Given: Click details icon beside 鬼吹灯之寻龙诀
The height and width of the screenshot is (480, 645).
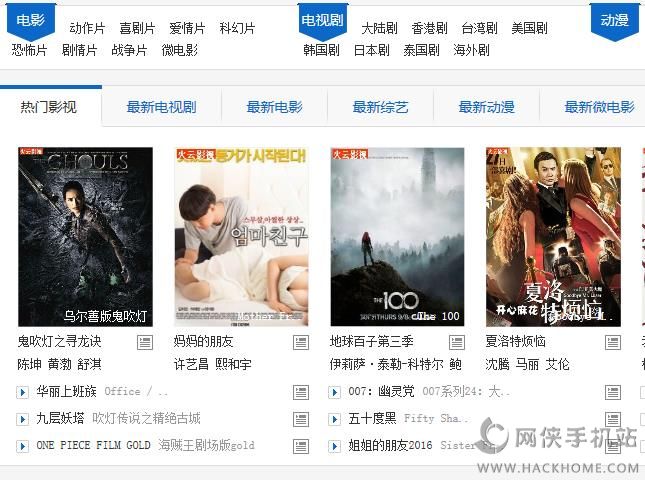Looking at the screenshot, I should point(145,342).
